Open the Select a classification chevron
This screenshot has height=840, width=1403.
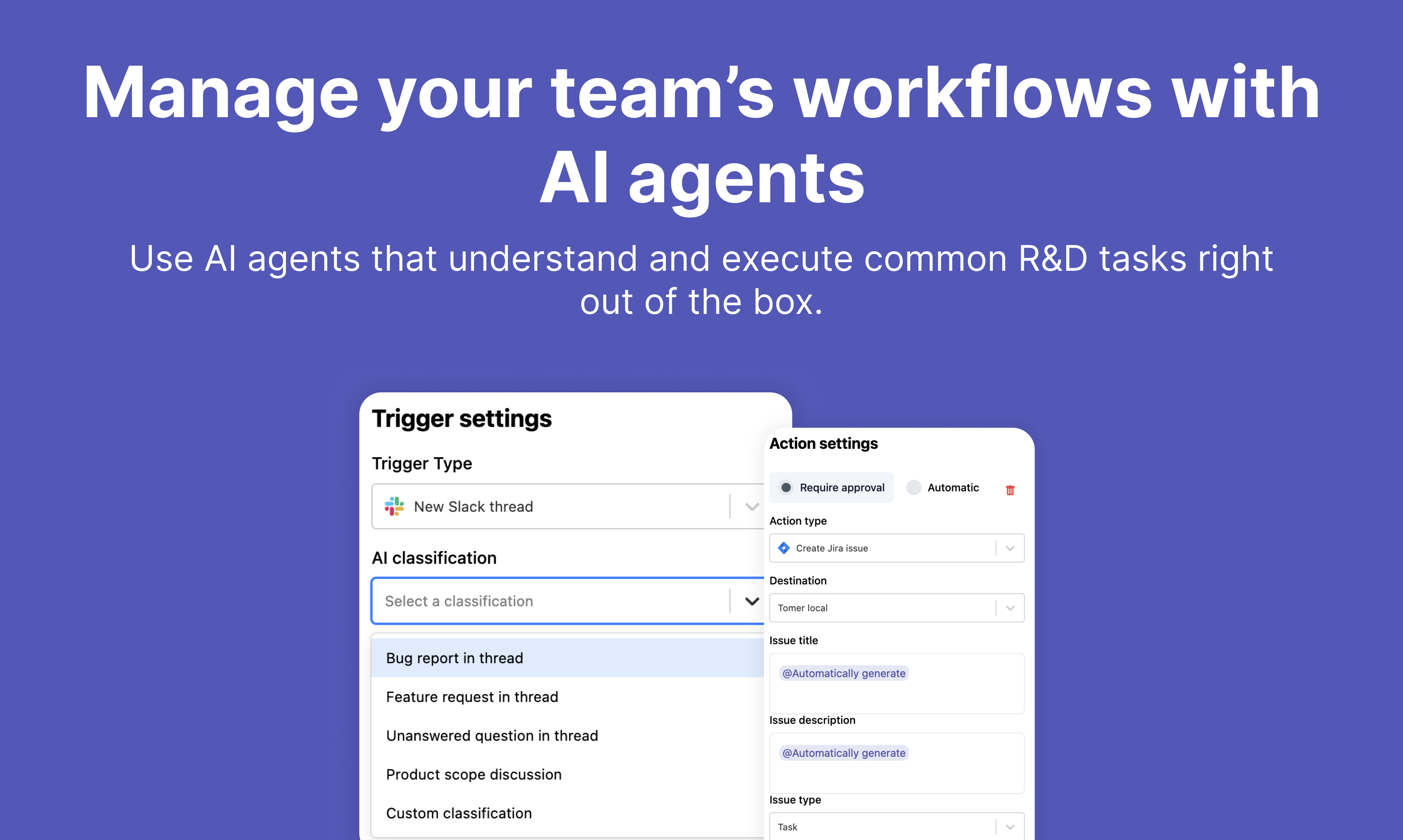click(x=751, y=601)
